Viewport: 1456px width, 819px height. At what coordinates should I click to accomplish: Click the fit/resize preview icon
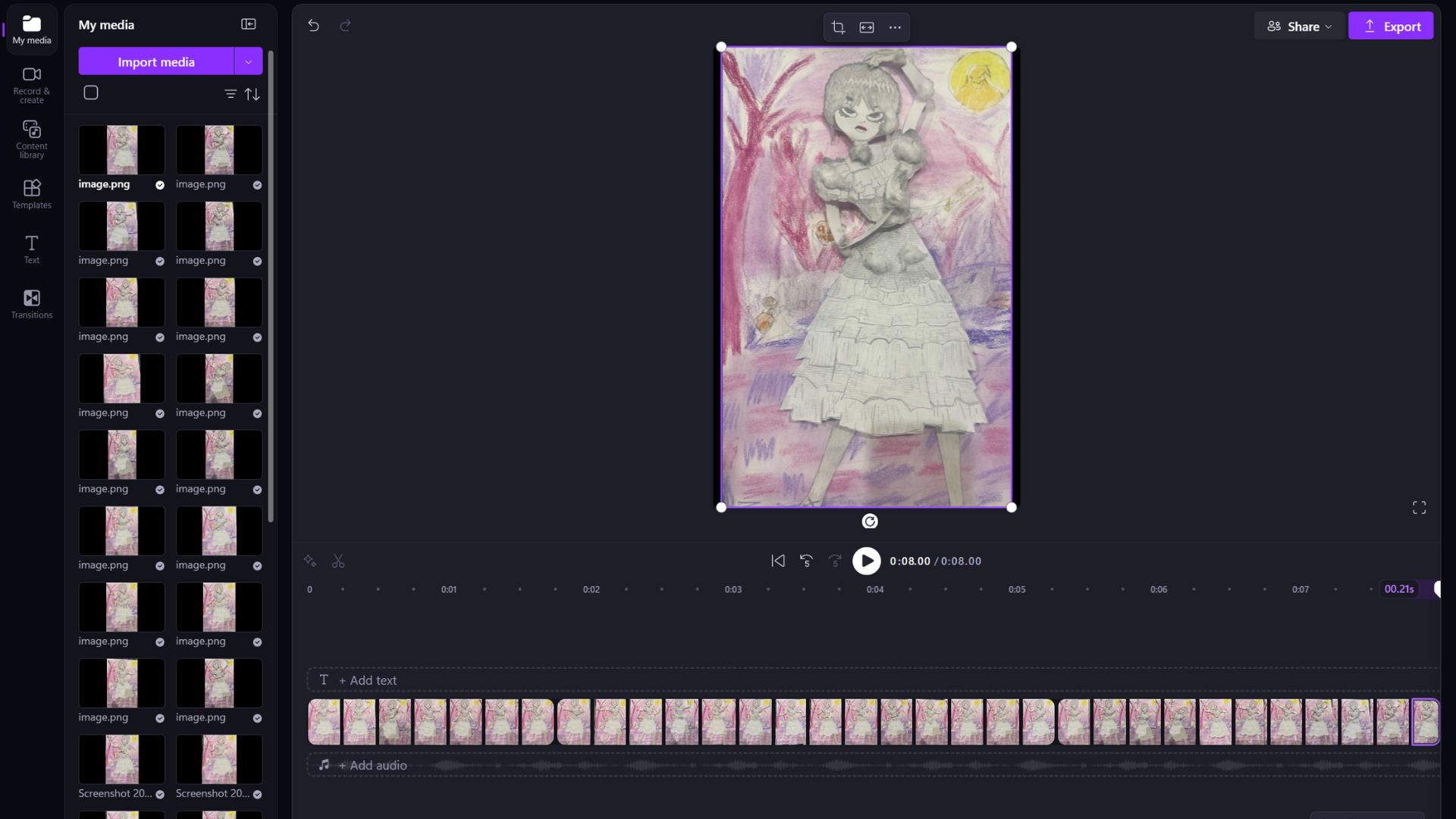click(x=867, y=27)
